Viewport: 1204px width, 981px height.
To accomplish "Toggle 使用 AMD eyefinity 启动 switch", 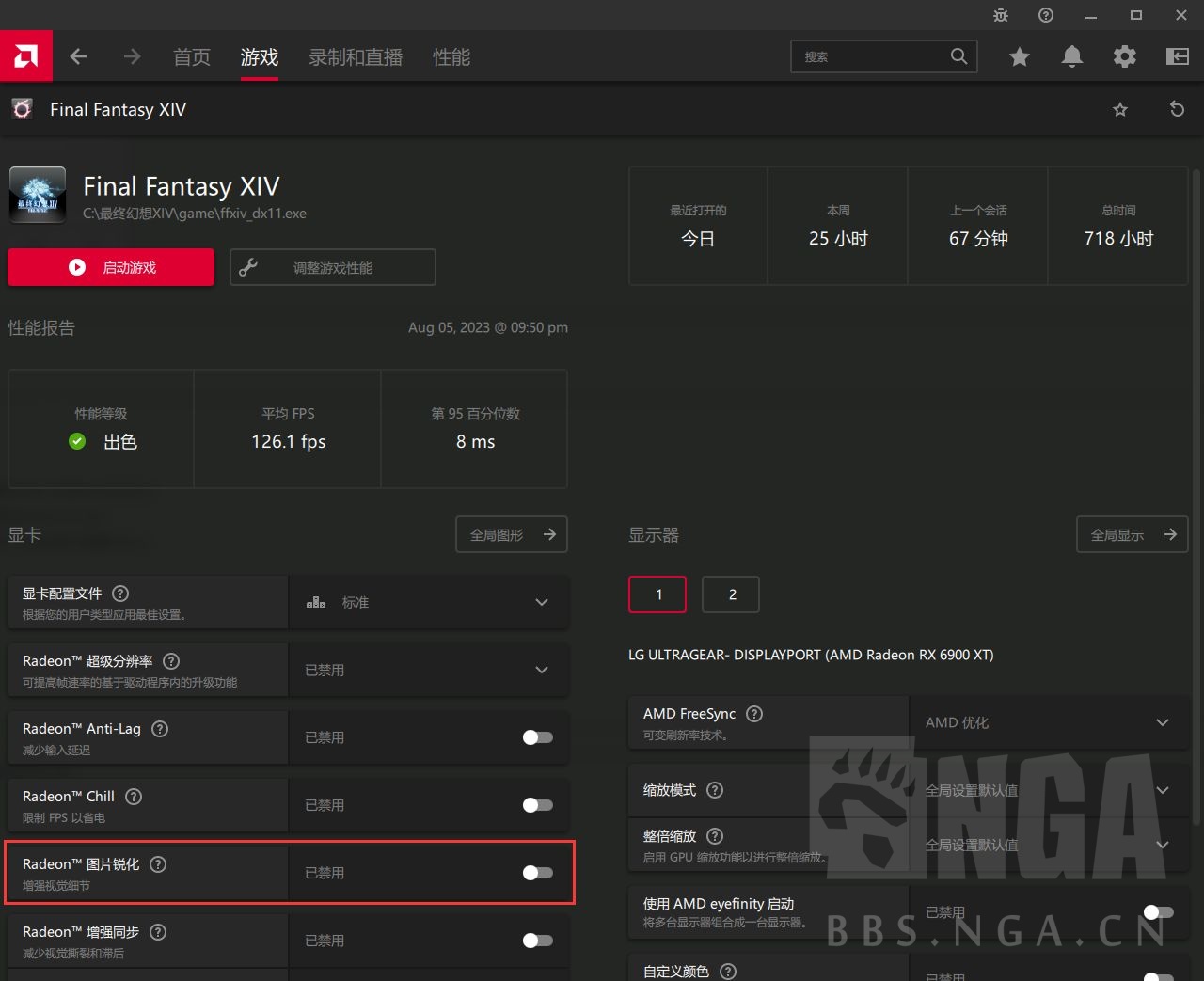I will coord(1158,912).
